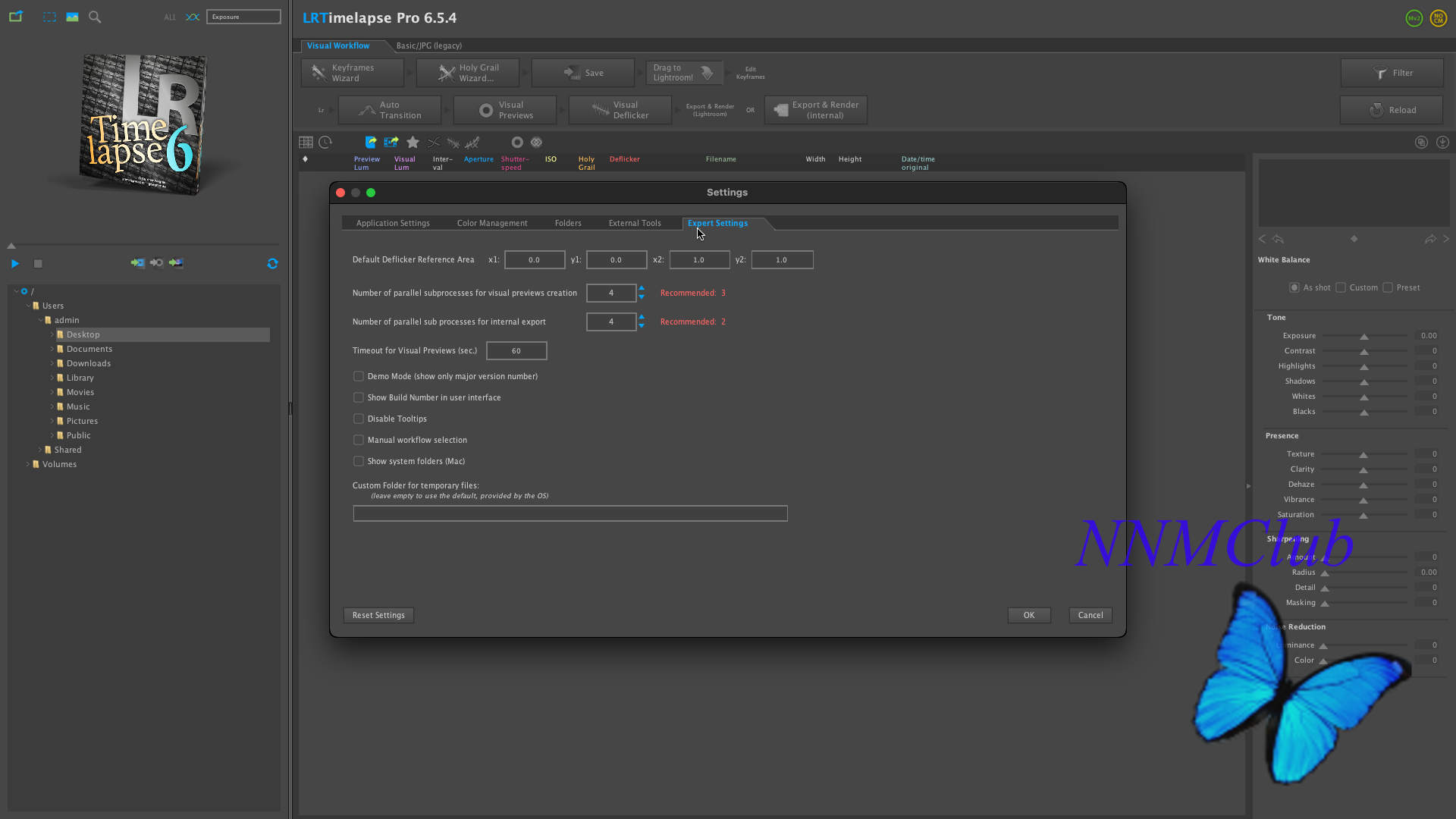
Task: Click the blue document with green arrow icon
Action: 371,142
